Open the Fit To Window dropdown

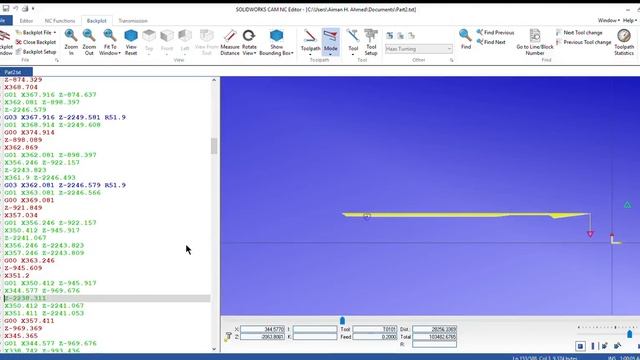(x=110, y=50)
